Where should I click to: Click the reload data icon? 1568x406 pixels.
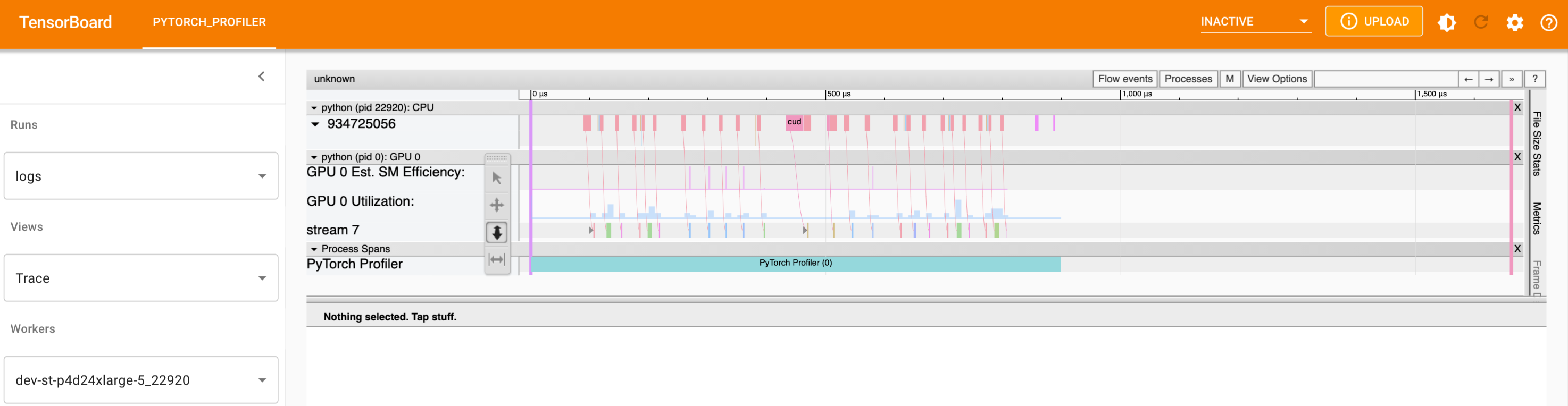(1480, 22)
